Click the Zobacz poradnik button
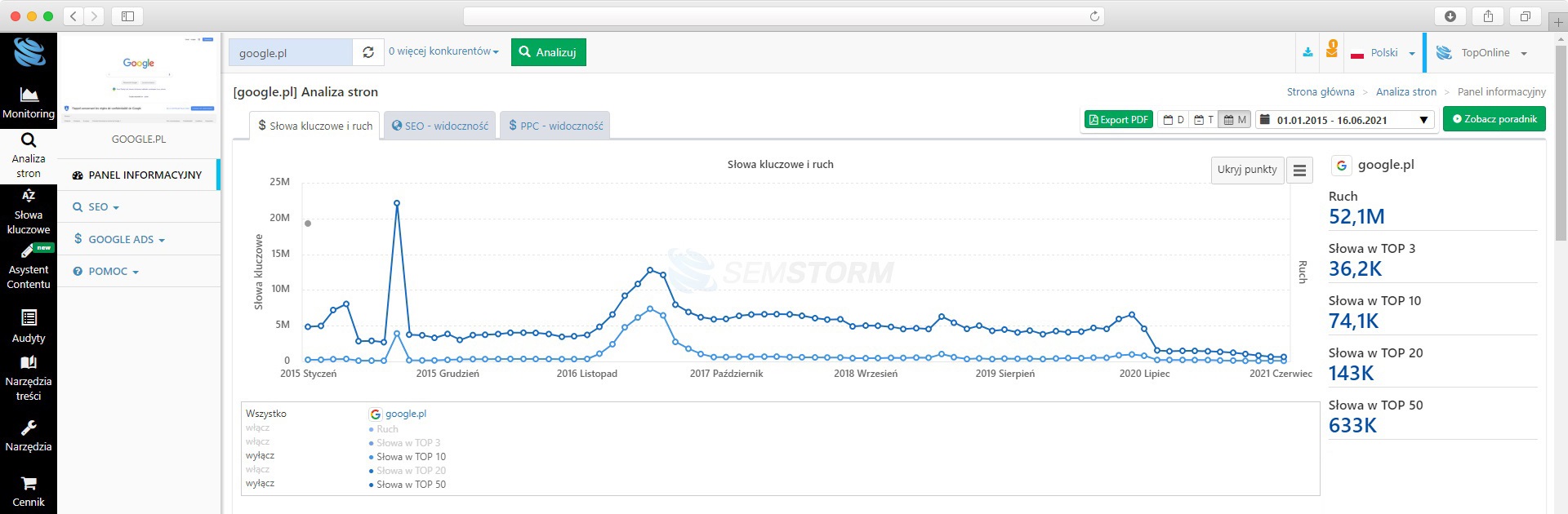Screen dimensions: 1568x514 point(1494,119)
